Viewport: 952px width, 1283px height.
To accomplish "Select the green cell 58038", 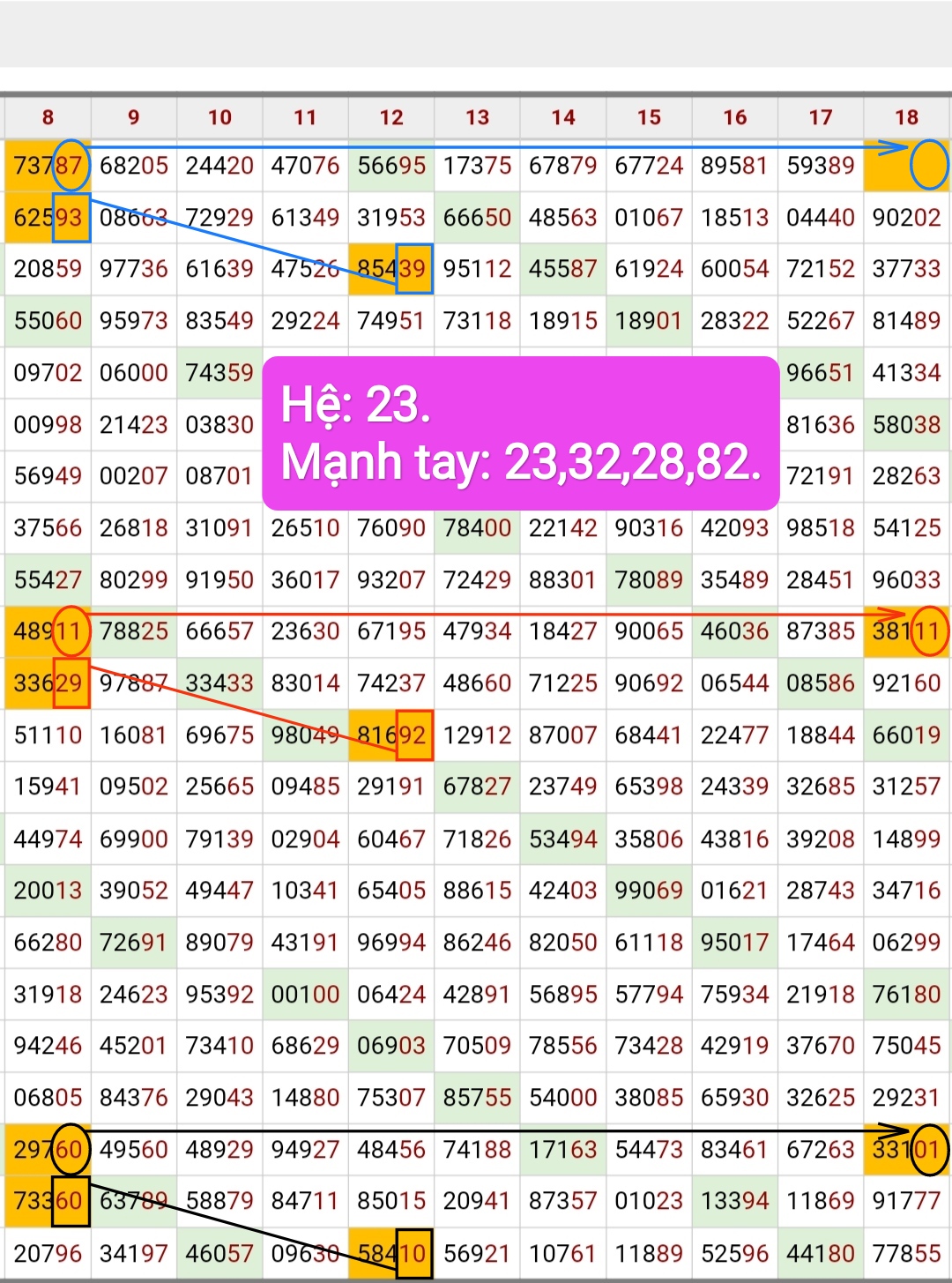I will 906,425.
